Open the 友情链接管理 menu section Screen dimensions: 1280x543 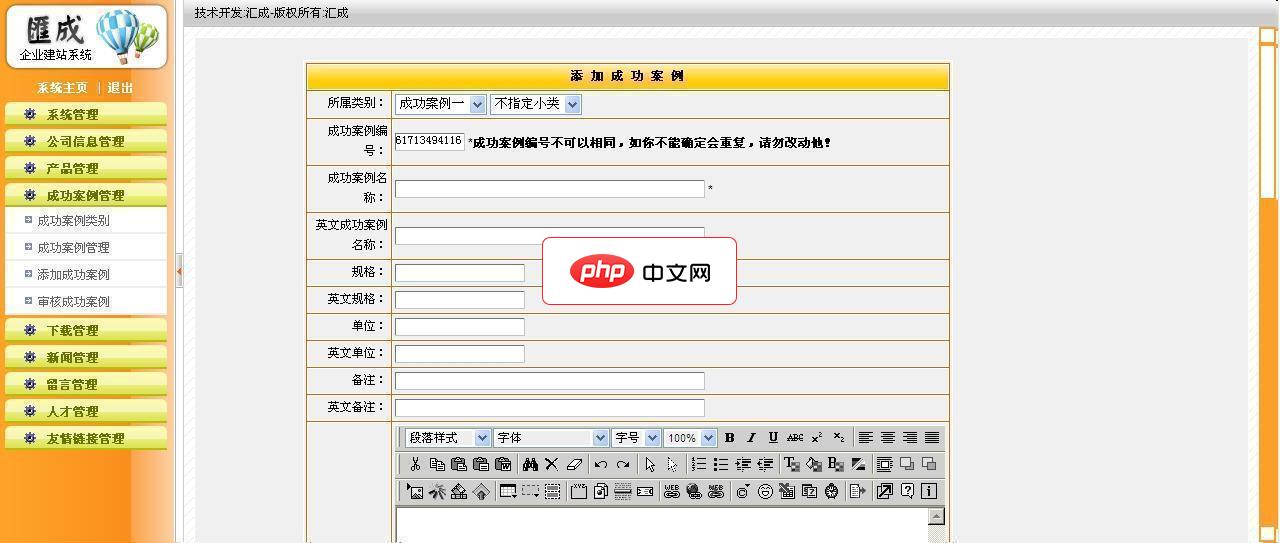pos(84,439)
